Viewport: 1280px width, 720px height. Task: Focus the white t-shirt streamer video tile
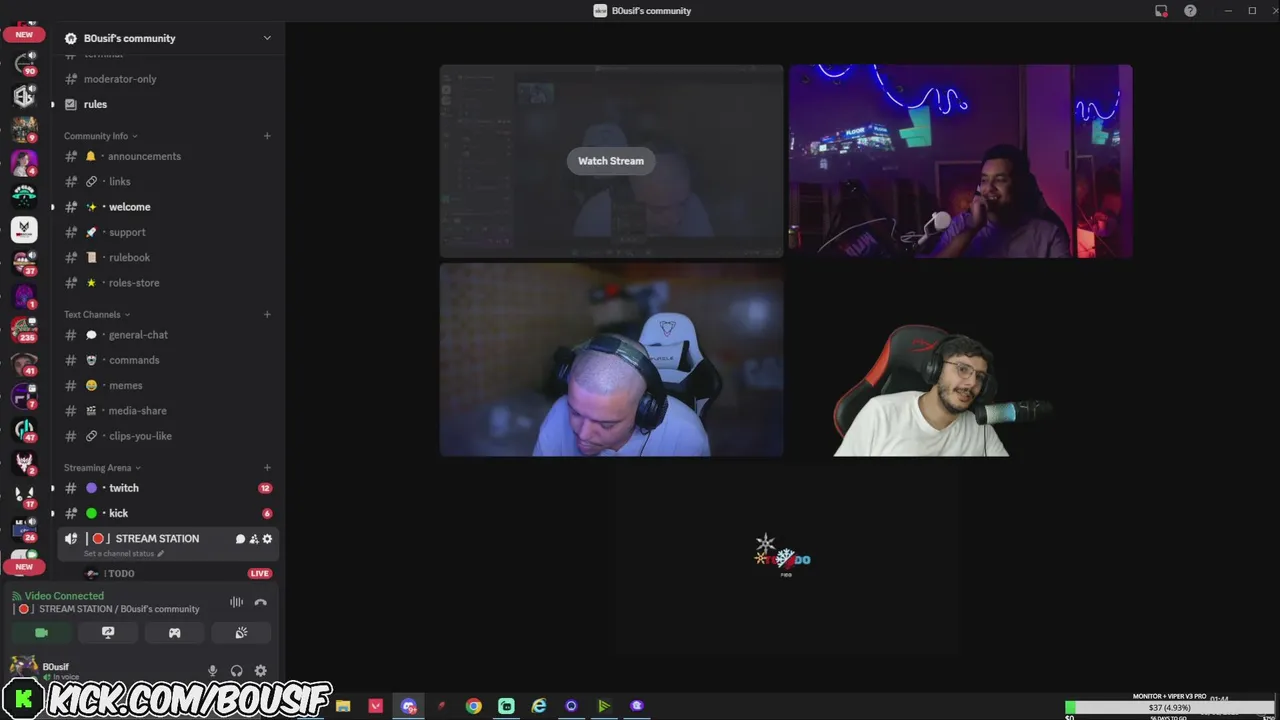(961, 359)
